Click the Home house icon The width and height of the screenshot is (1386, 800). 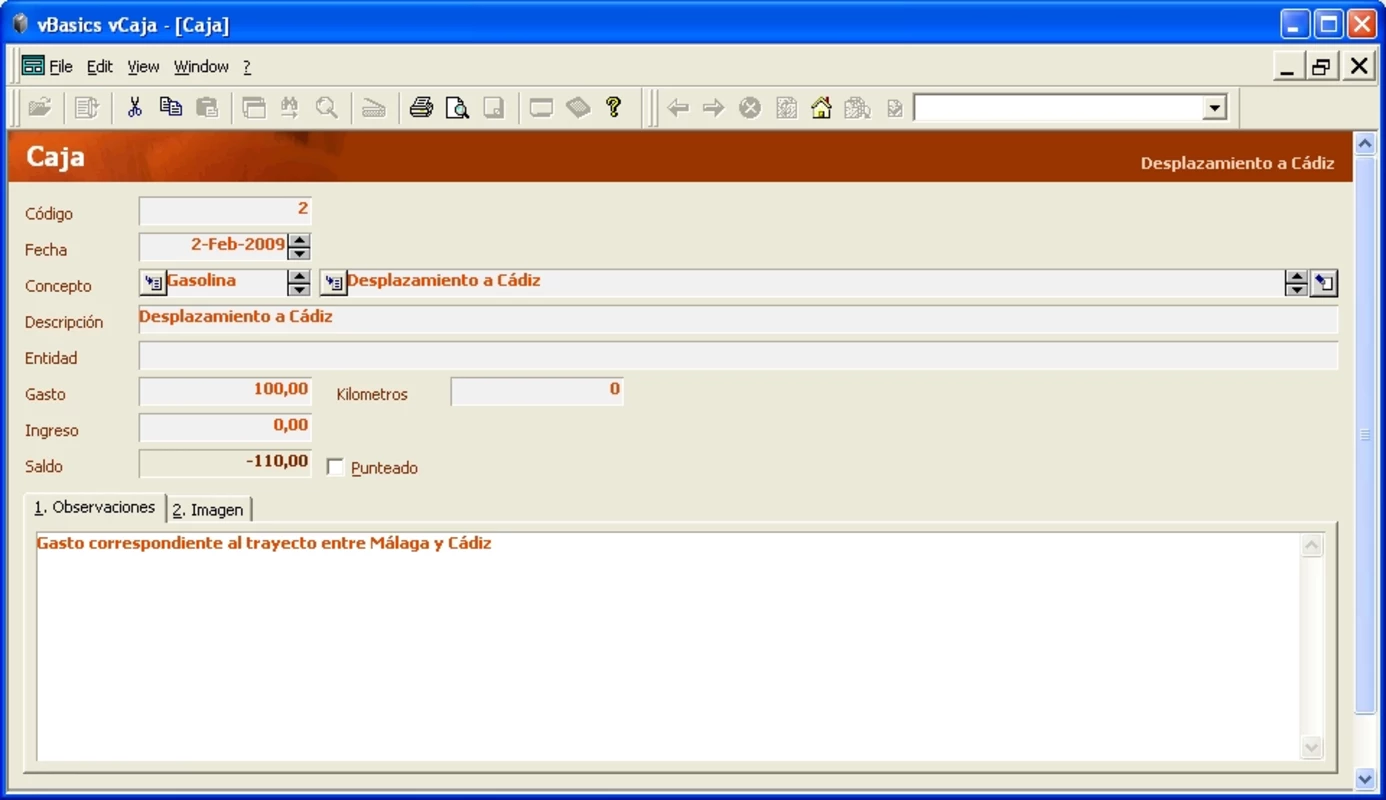tap(821, 108)
